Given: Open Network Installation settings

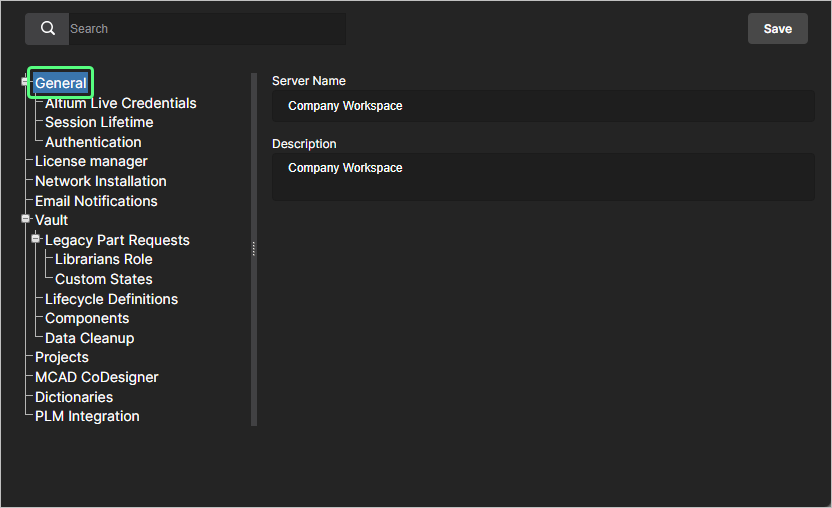Looking at the screenshot, I should click(101, 181).
